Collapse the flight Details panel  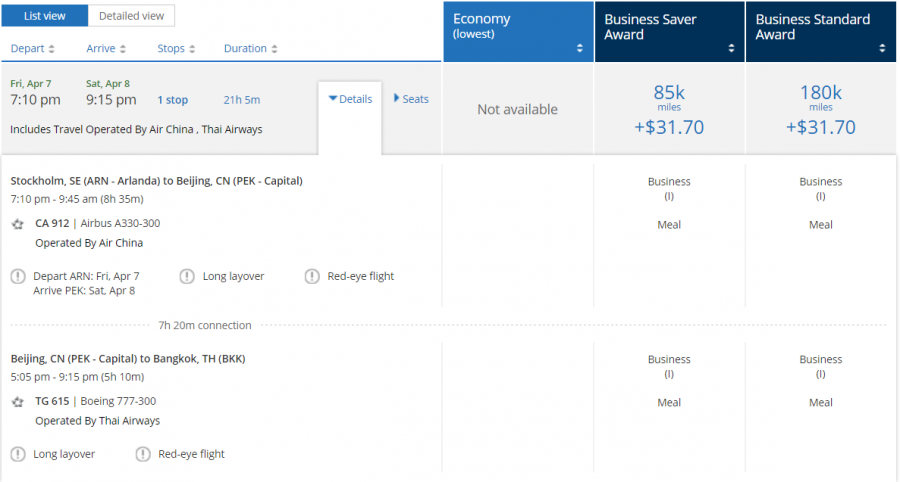pyautogui.click(x=350, y=99)
